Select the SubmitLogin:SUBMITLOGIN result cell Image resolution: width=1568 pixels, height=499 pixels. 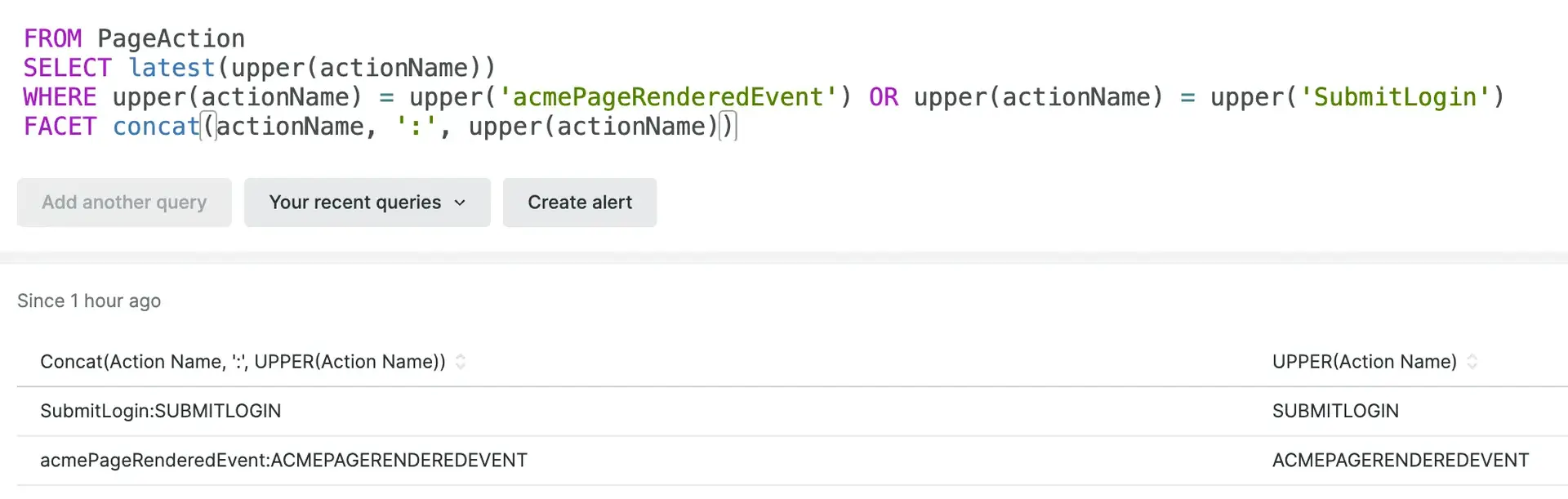pyautogui.click(x=161, y=411)
